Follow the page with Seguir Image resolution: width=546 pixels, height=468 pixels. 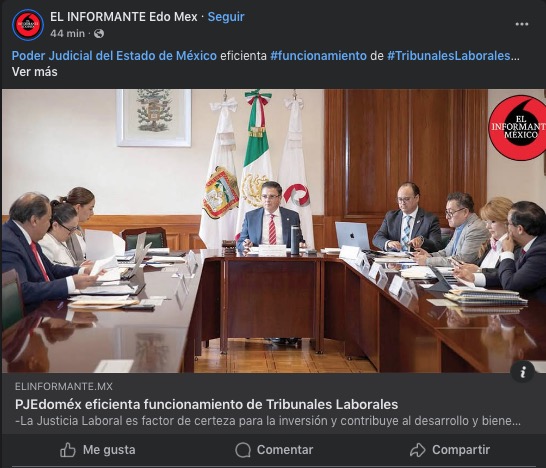[226, 17]
